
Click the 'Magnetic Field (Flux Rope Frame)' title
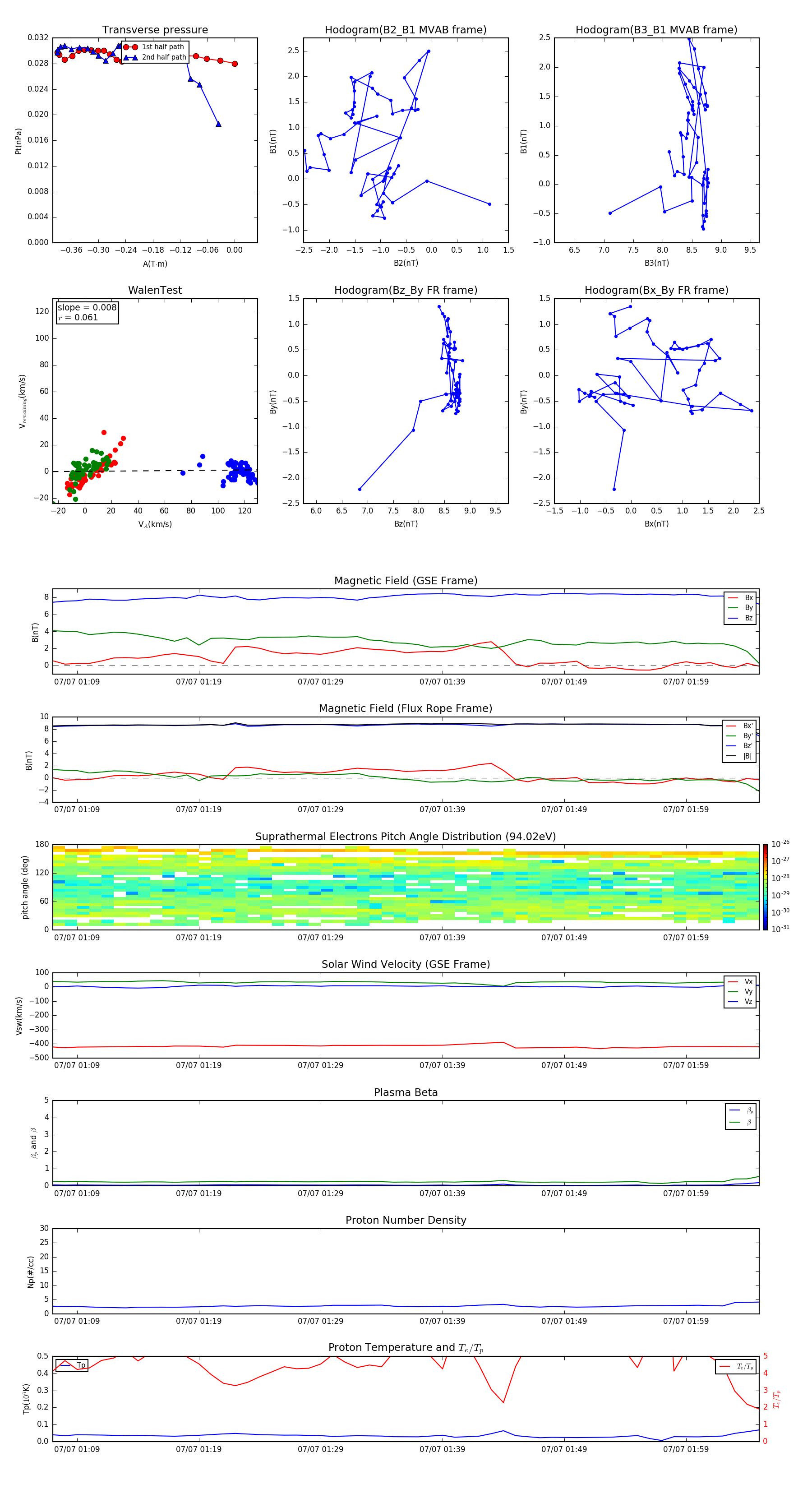click(406, 709)
